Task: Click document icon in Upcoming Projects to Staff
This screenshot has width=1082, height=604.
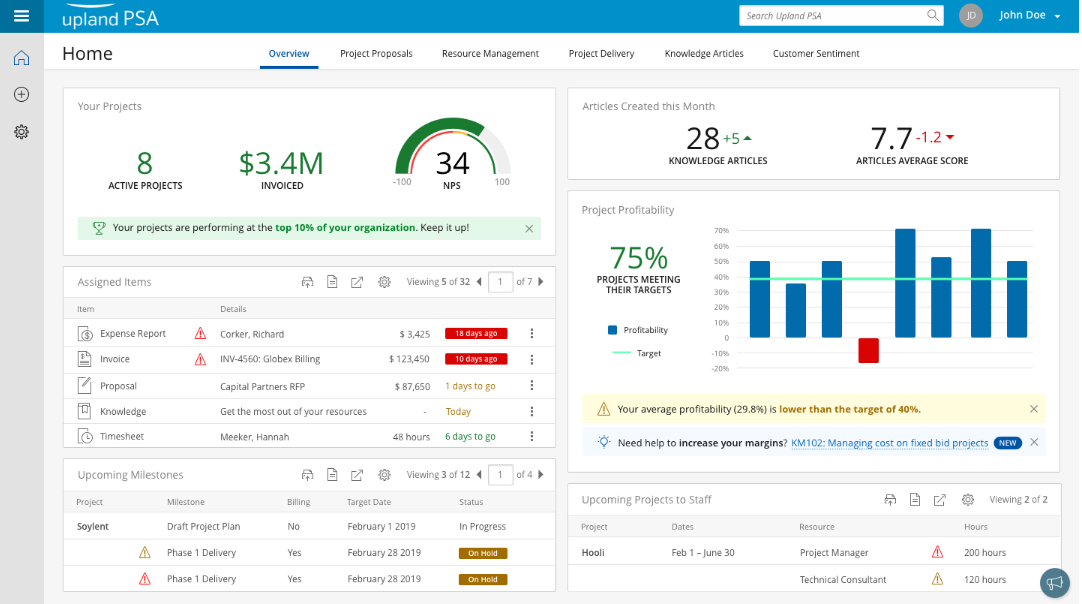Action: point(914,500)
